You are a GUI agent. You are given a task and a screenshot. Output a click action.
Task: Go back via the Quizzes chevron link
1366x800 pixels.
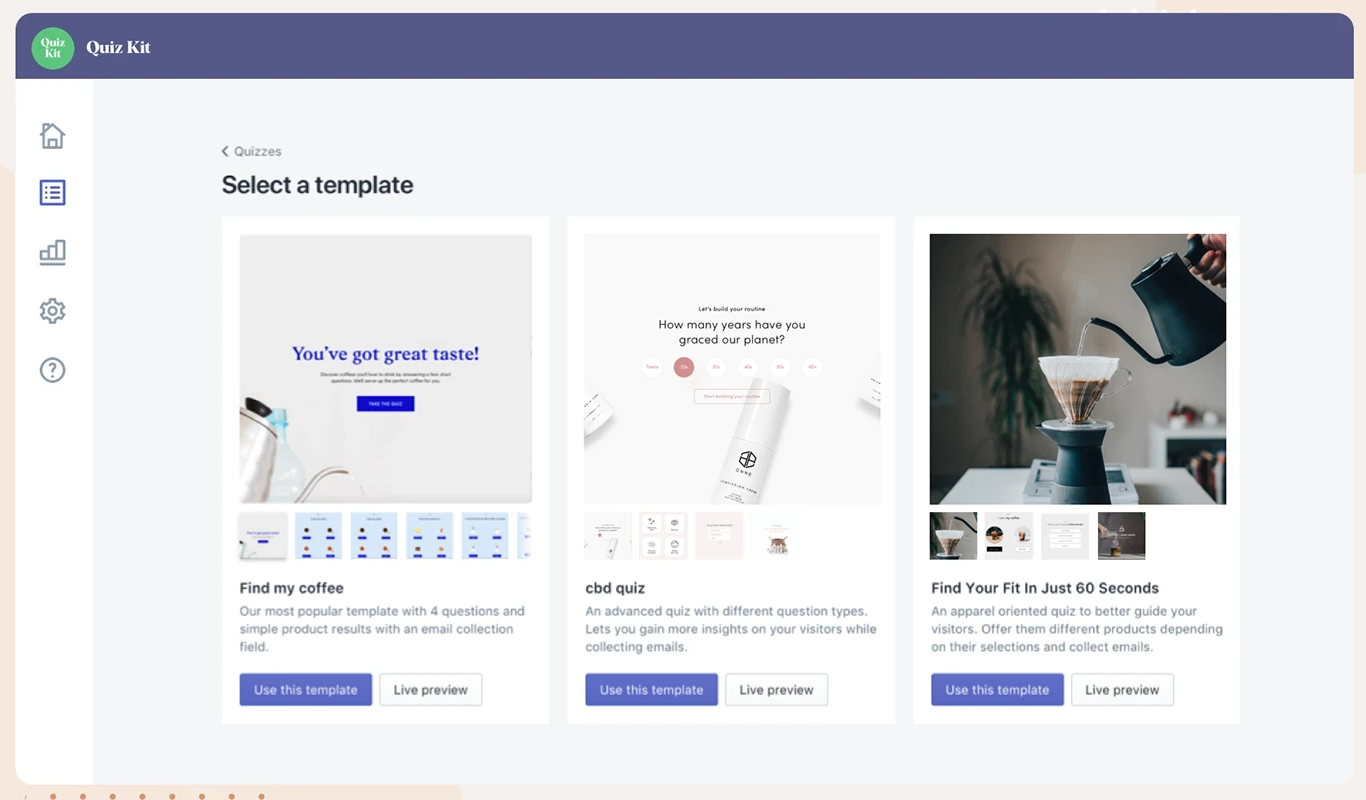click(x=251, y=151)
